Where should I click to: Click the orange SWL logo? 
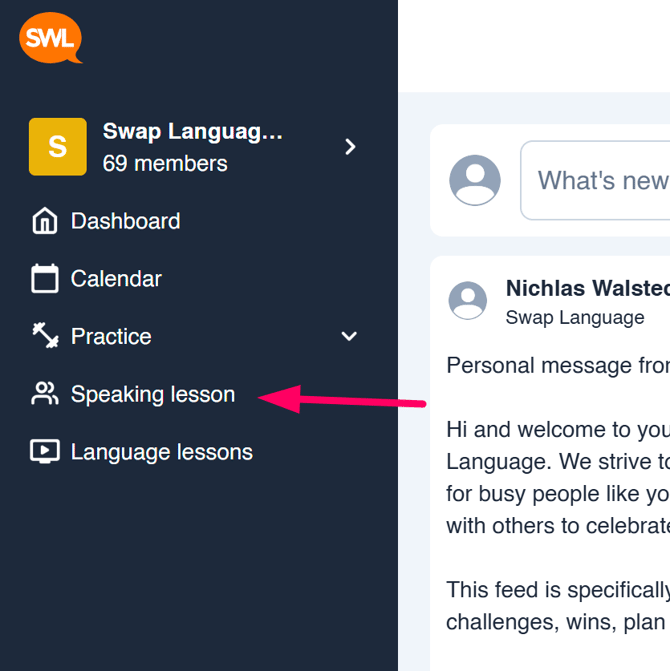[50, 38]
